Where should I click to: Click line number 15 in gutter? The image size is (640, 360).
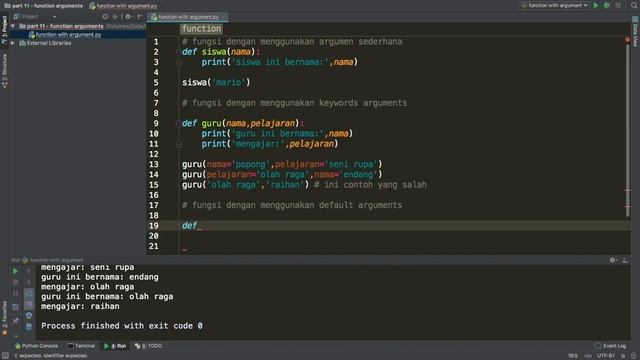pyautogui.click(x=153, y=185)
